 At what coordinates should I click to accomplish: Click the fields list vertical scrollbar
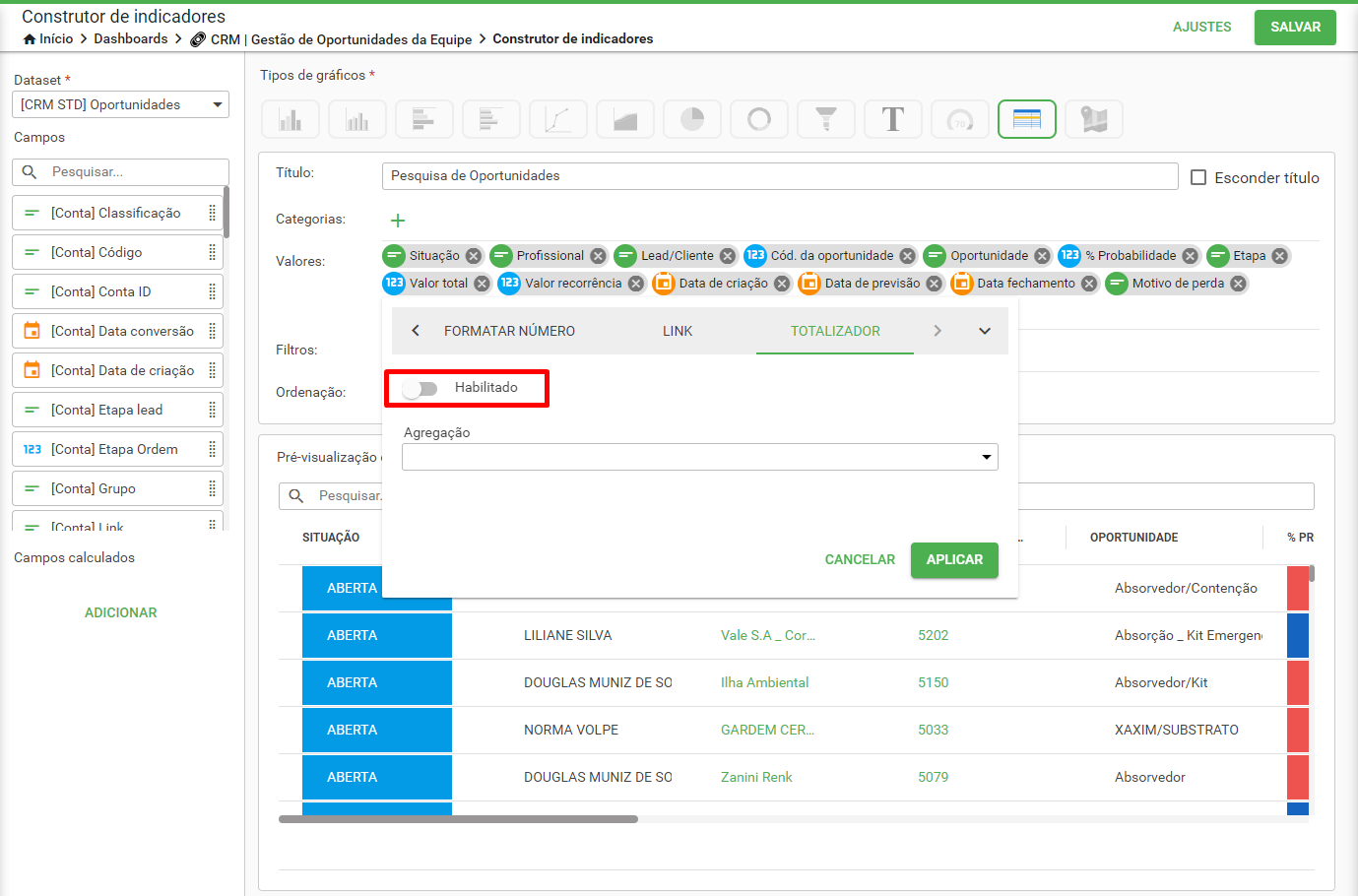(x=226, y=212)
